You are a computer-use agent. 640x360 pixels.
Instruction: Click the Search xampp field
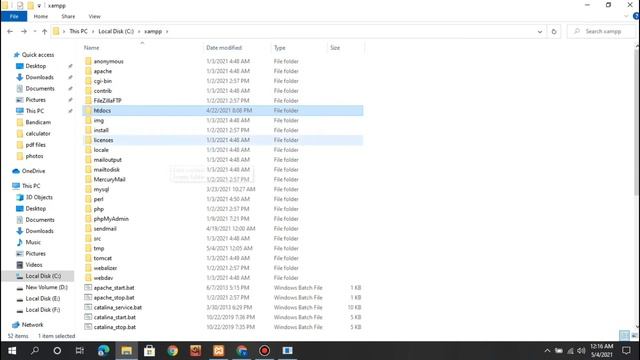pyautogui.click(x=602, y=31)
